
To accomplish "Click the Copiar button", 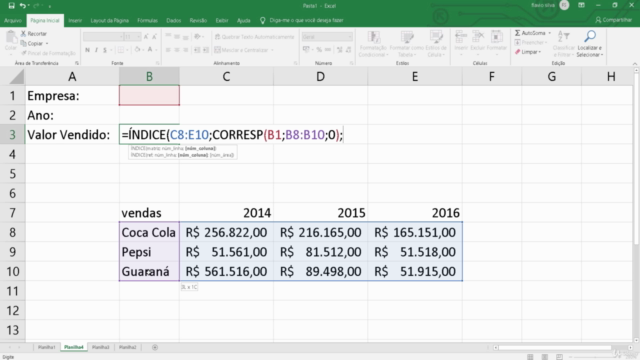I will (x=34, y=43).
